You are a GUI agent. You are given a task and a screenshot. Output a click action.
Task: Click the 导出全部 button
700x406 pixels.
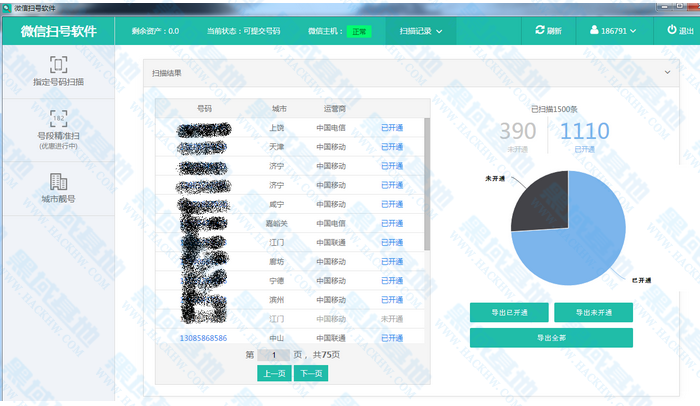point(551,338)
